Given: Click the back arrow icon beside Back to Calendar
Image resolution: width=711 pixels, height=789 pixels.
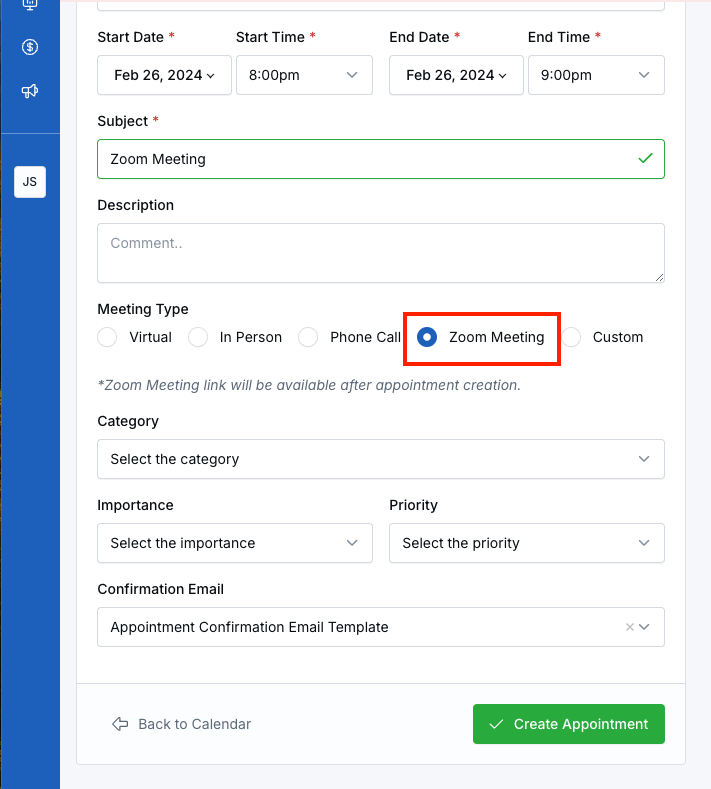Looking at the screenshot, I should 120,724.
